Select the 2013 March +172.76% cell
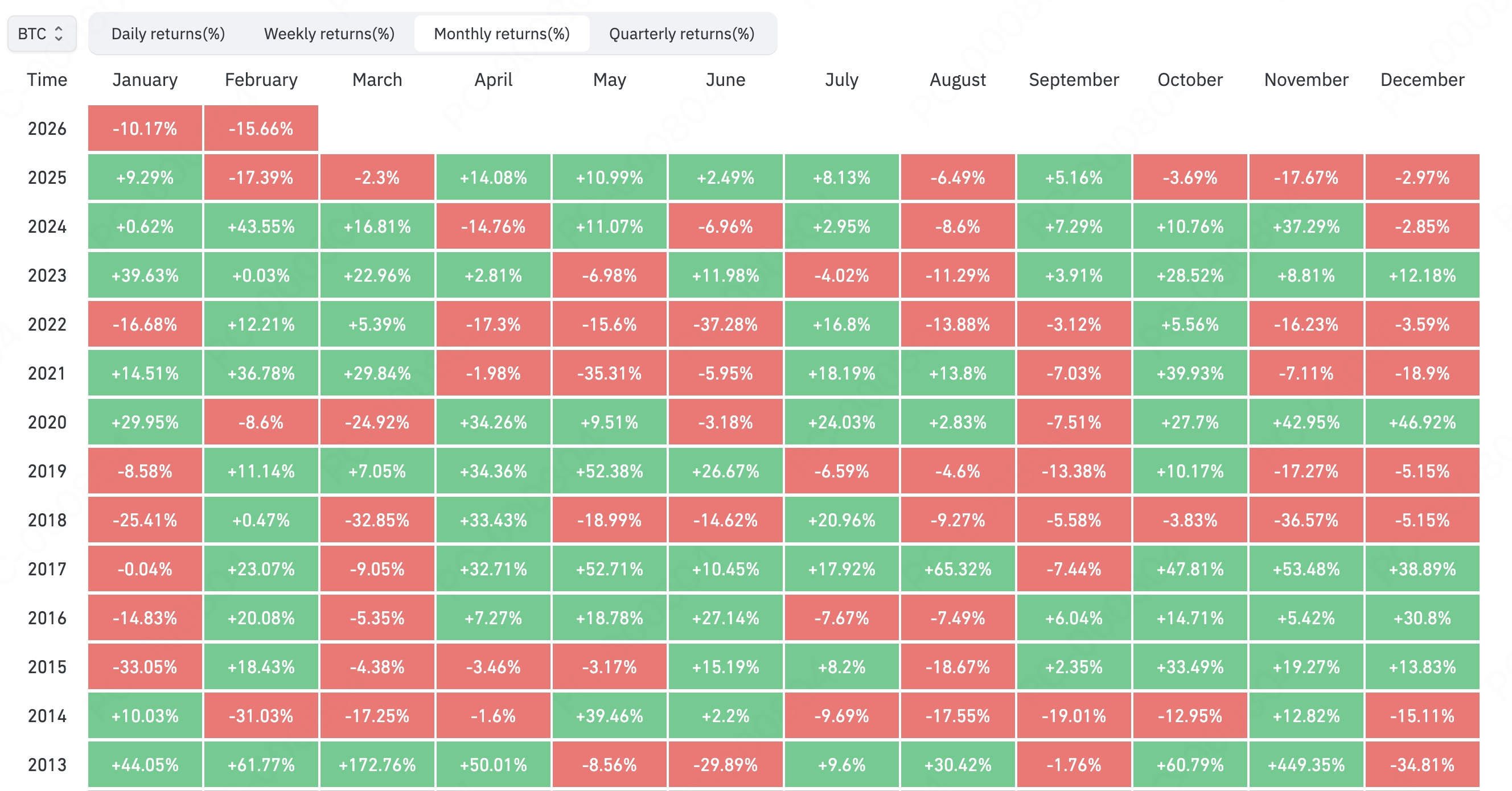Viewport: 1512px width, 791px height. (x=377, y=765)
